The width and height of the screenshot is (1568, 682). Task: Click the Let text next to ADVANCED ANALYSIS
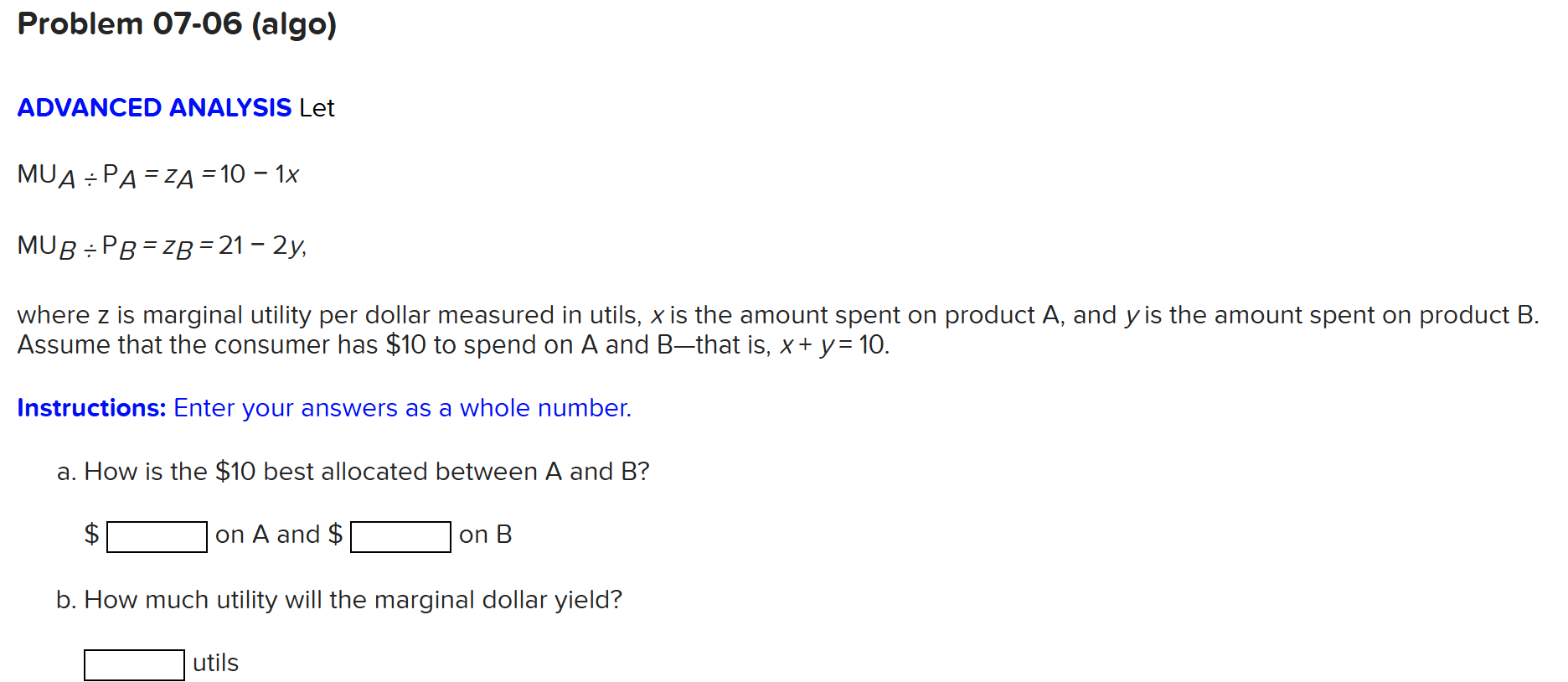pos(317,107)
